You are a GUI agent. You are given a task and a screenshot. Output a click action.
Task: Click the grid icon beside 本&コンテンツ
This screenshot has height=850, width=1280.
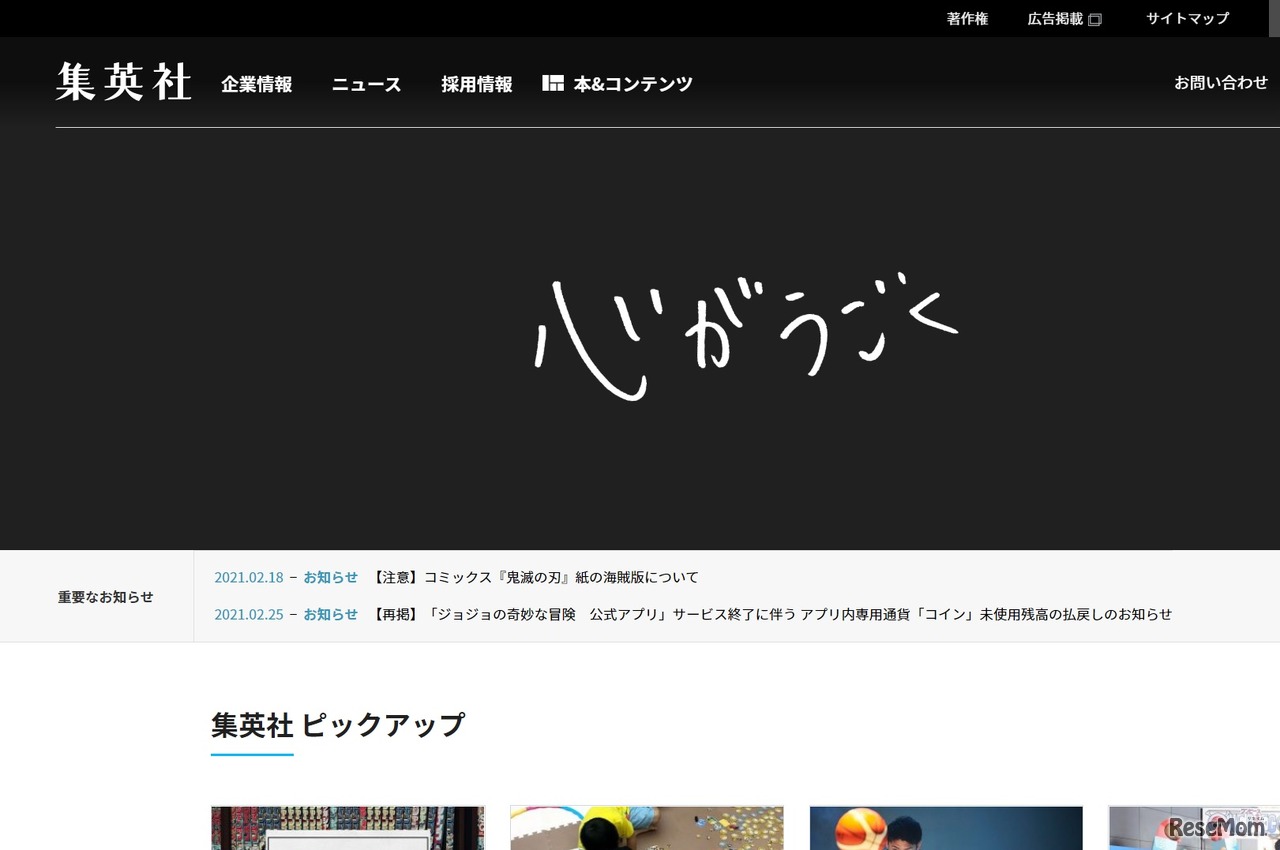[x=552, y=83]
